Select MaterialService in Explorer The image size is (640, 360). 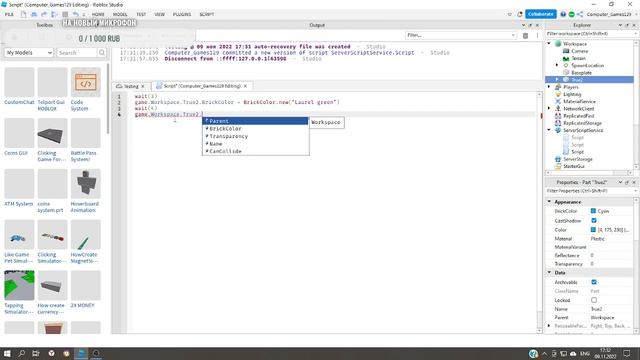pyautogui.click(x=579, y=101)
